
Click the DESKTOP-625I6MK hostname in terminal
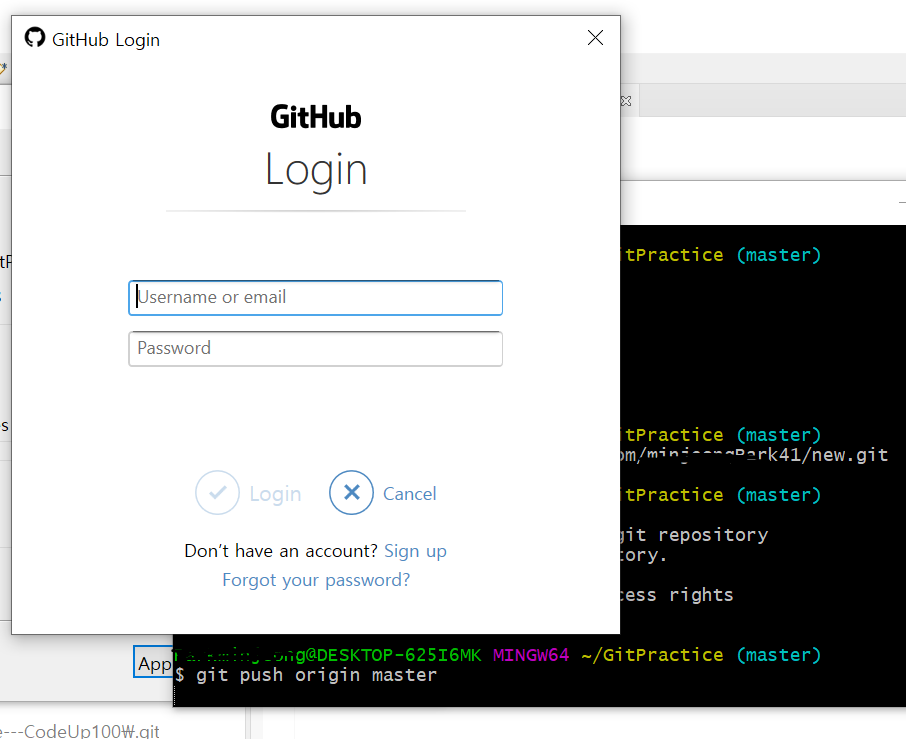(399, 655)
